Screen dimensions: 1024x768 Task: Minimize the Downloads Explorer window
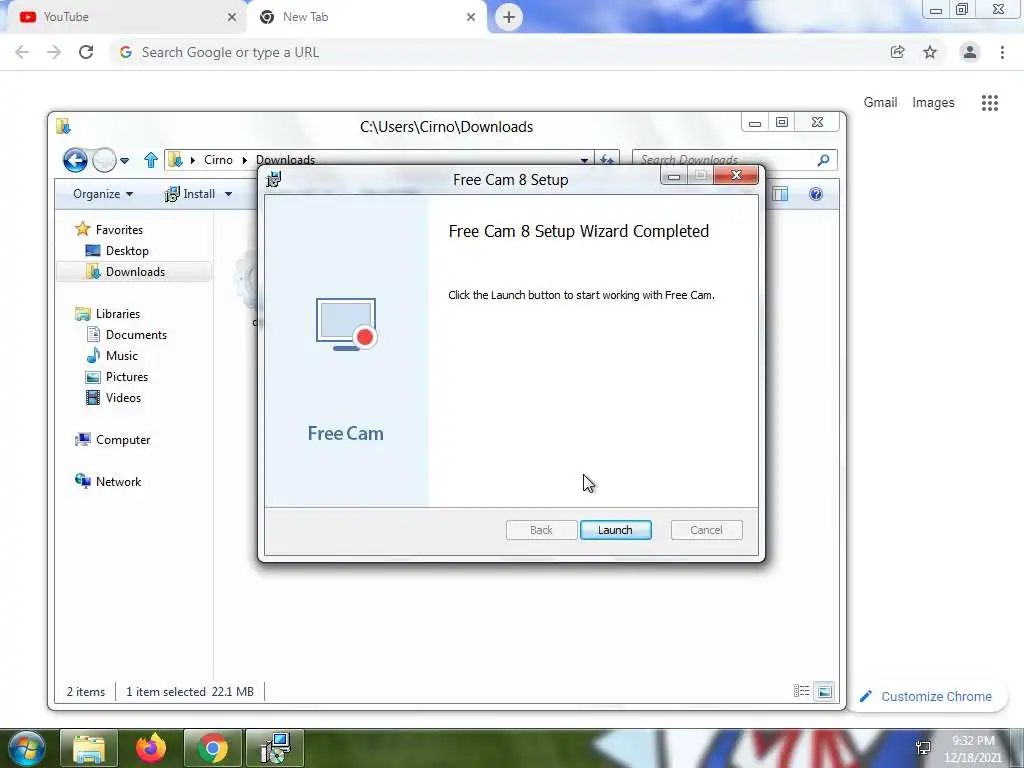click(755, 123)
